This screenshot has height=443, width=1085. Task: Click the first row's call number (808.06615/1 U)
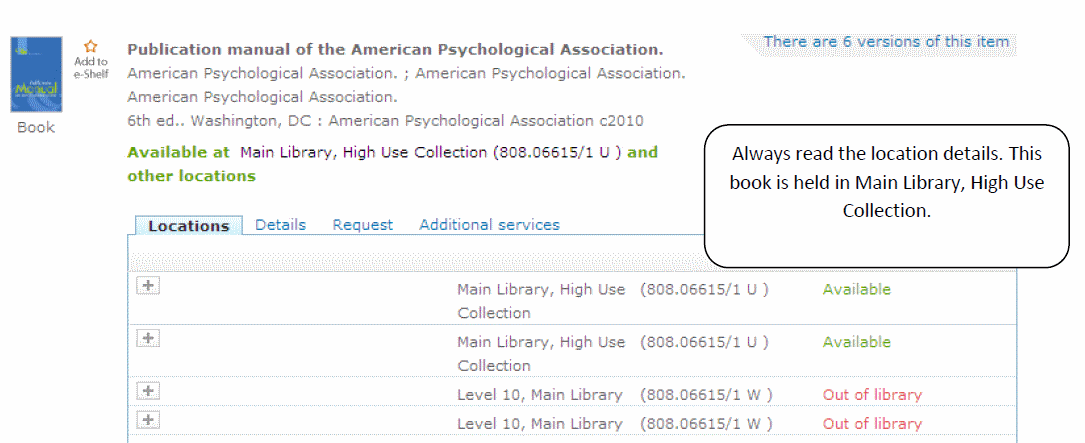click(x=704, y=290)
